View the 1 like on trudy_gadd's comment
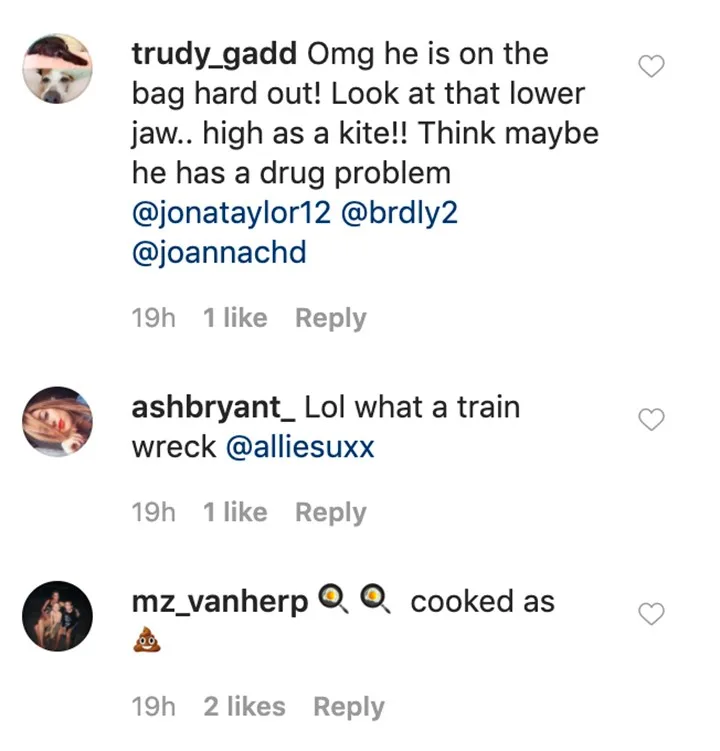Screen dimensions: 720x751 coord(235,318)
